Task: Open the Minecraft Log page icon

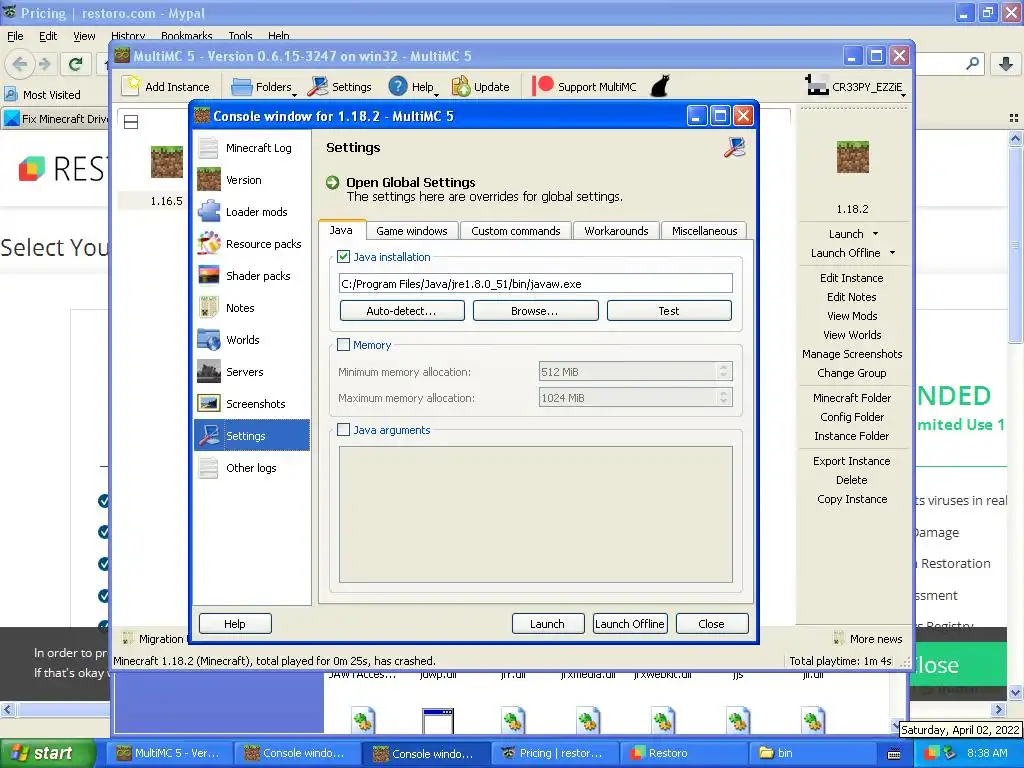Action: pyautogui.click(x=208, y=148)
